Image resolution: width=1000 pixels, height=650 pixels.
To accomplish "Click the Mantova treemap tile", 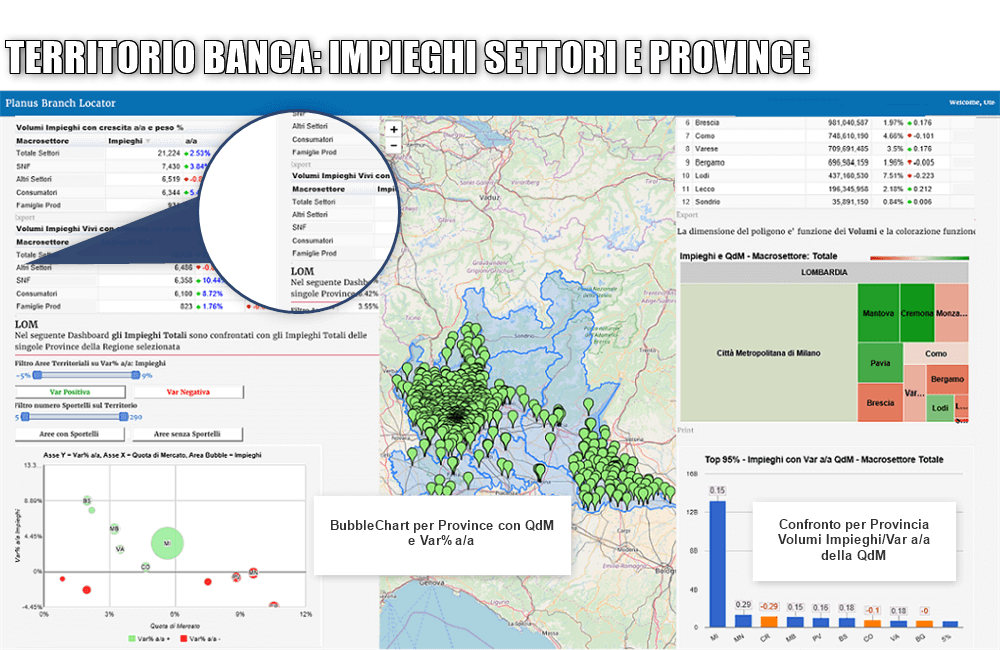I will 878,313.
